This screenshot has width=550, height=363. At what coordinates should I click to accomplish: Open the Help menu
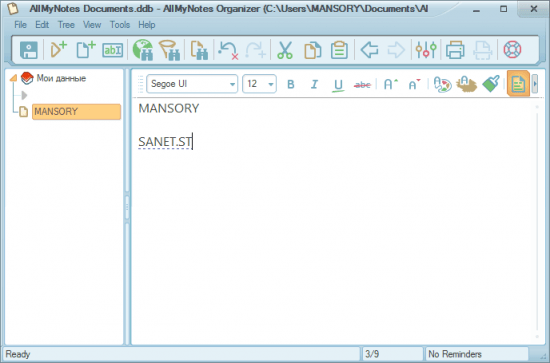(x=147, y=25)
